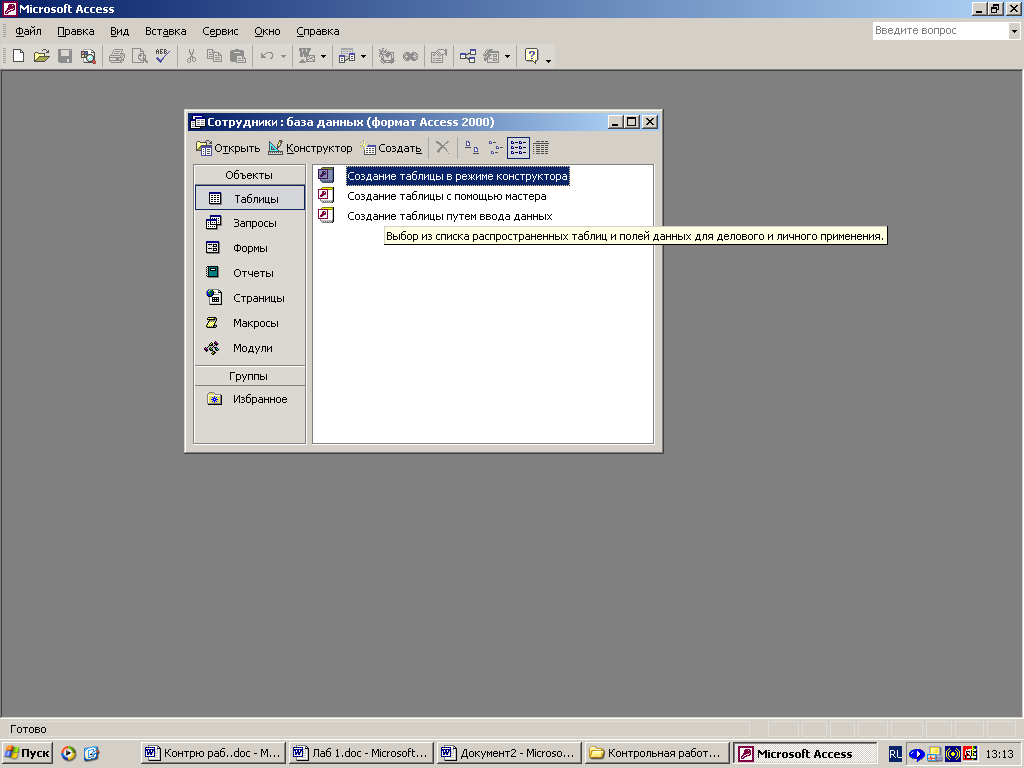Click the Save diskette icon
Viewport: 1024px width, 768px height.
(x=65, y=56)
